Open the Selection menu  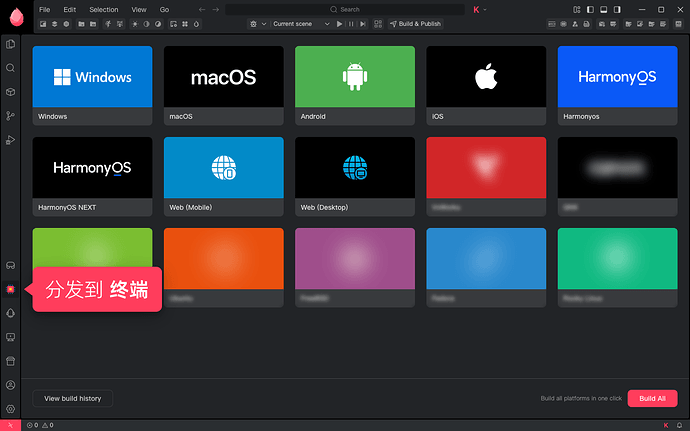click(x=103, y=10)
